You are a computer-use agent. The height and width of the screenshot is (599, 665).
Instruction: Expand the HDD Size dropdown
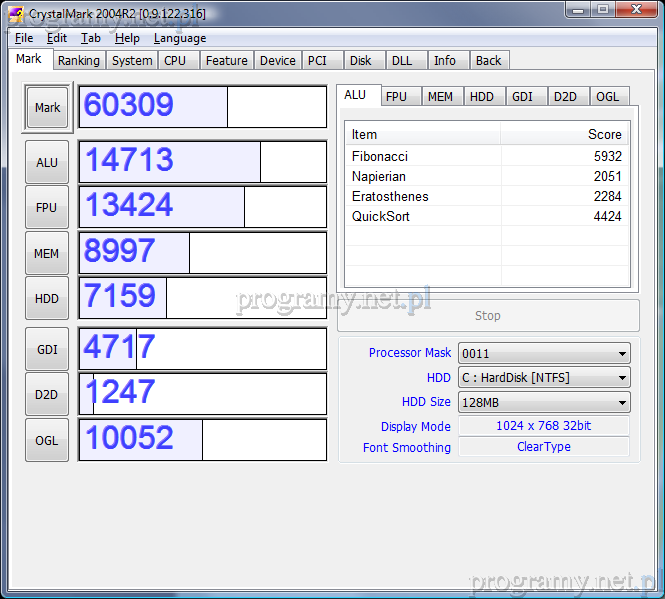pyautogui.click(x=543, y=402)
